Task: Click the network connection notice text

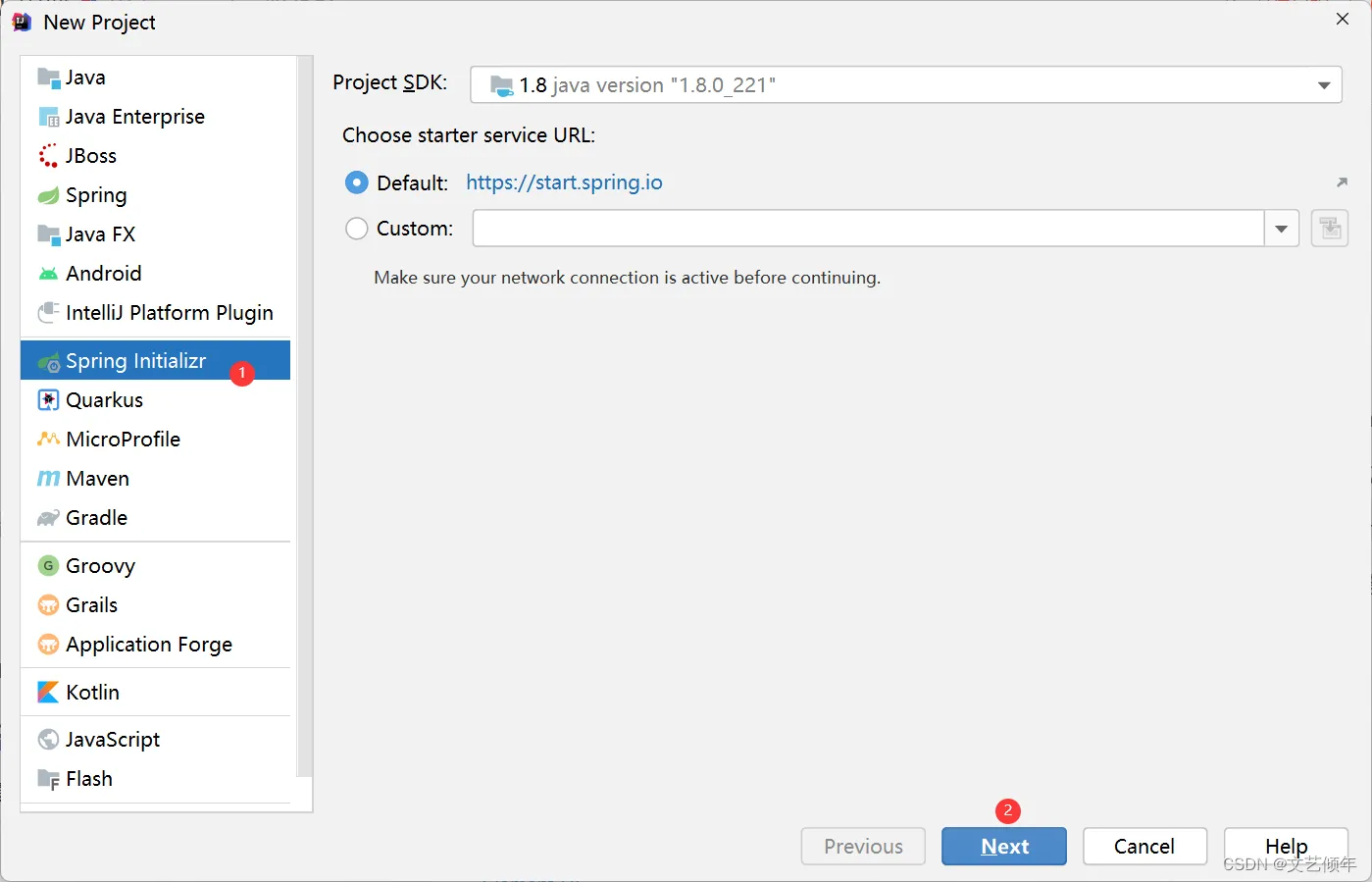Action: tap(628, 278)
